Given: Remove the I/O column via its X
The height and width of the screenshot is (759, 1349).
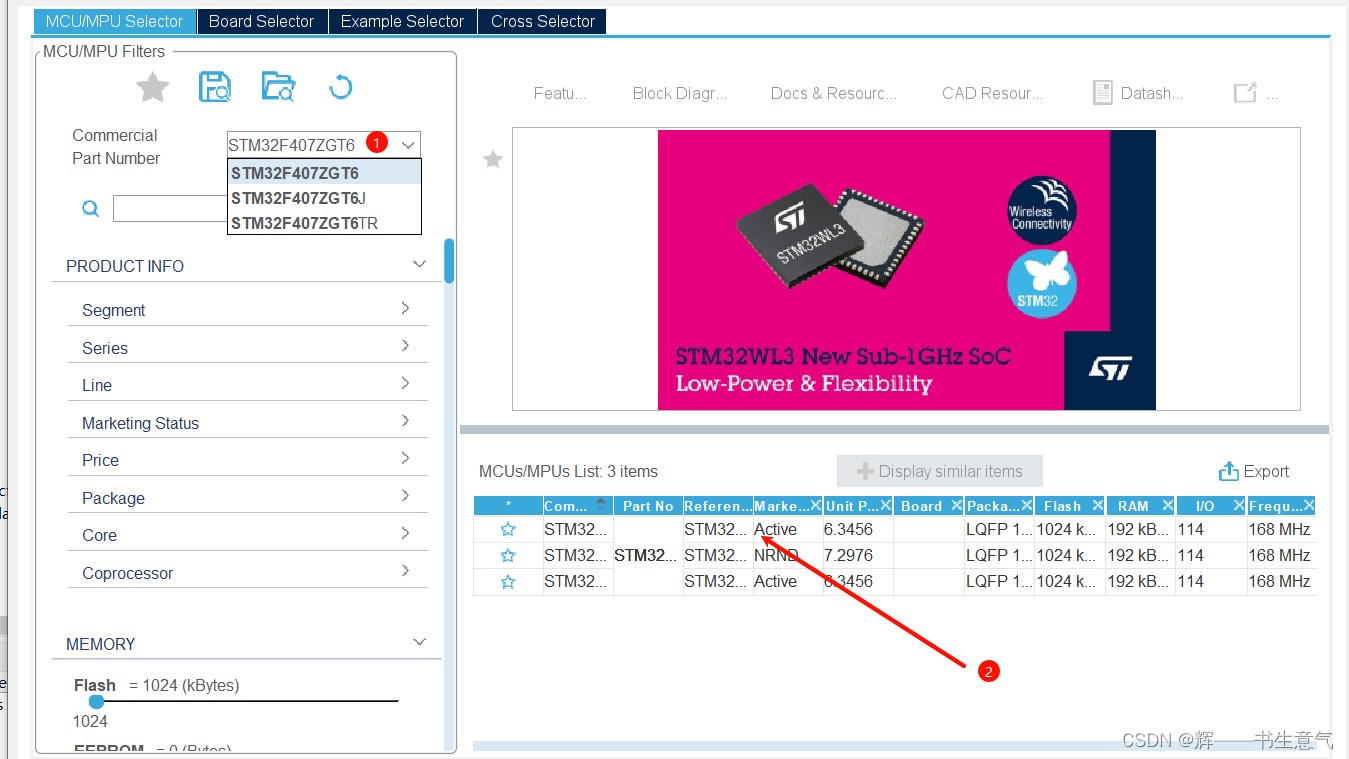Looking at the screenshot, I should point(1239,506).
